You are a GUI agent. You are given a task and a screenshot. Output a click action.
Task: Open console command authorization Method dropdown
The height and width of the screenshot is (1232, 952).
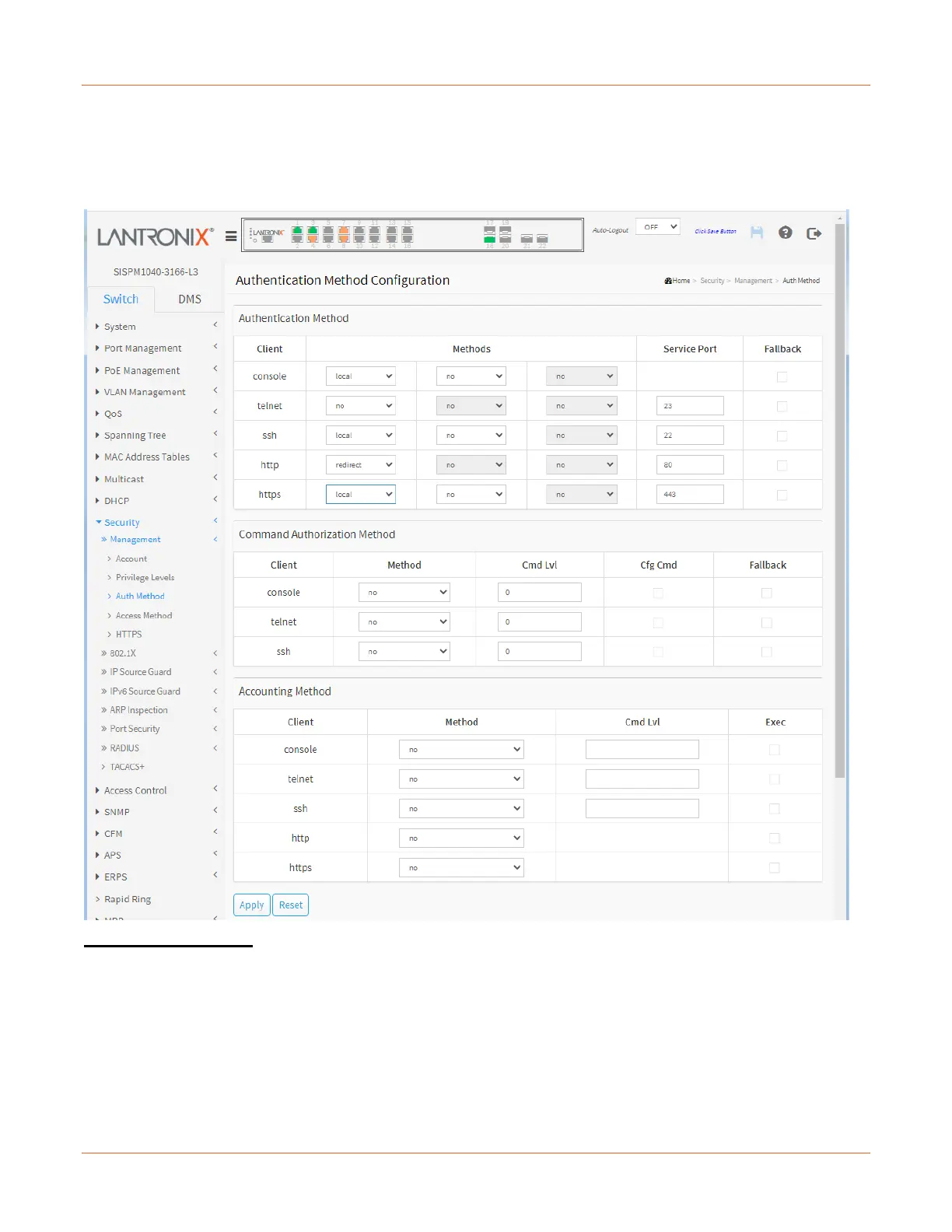(x=404, y=593)
